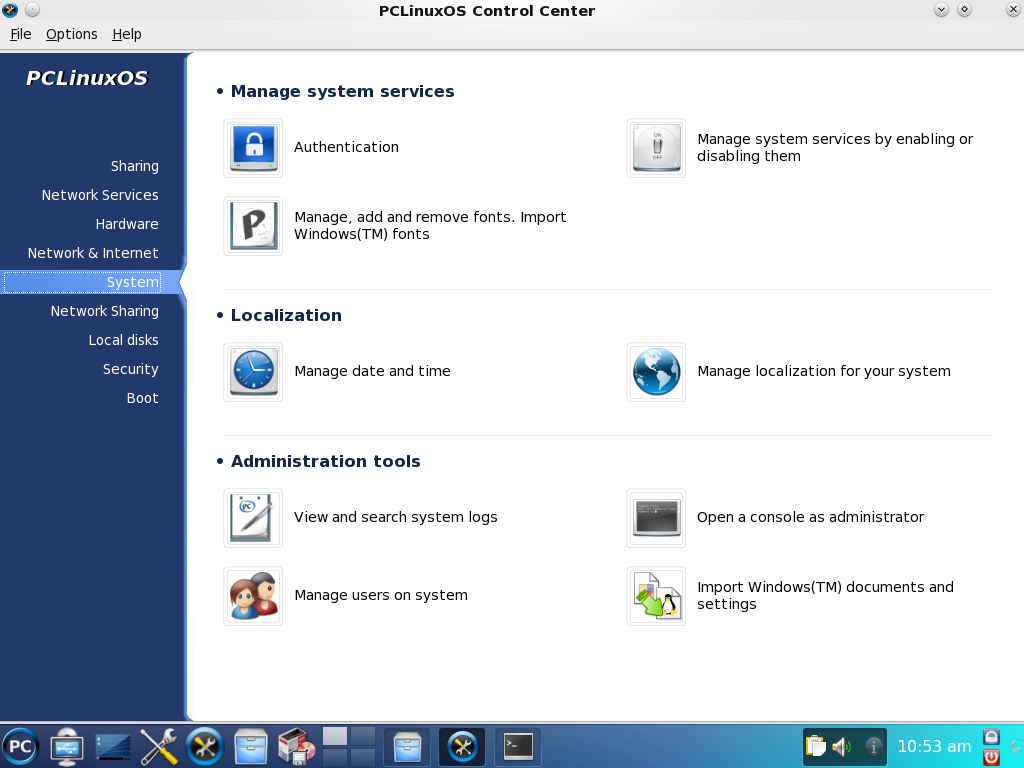Image resolution: width=1024 pixels, height=768 pixels.
Task: Select the Hardware category in sidebar
Action: (127, 224)
